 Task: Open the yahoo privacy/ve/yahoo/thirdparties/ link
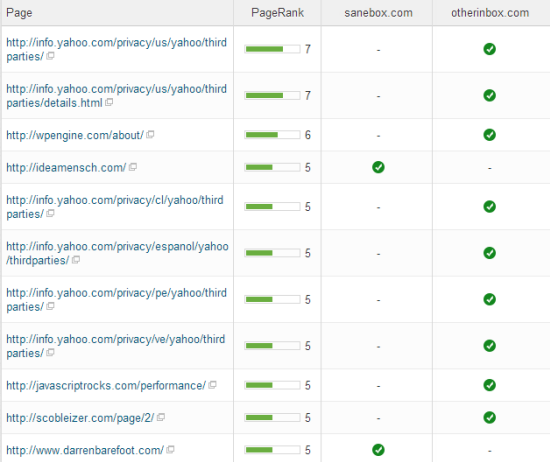(115, 346)
